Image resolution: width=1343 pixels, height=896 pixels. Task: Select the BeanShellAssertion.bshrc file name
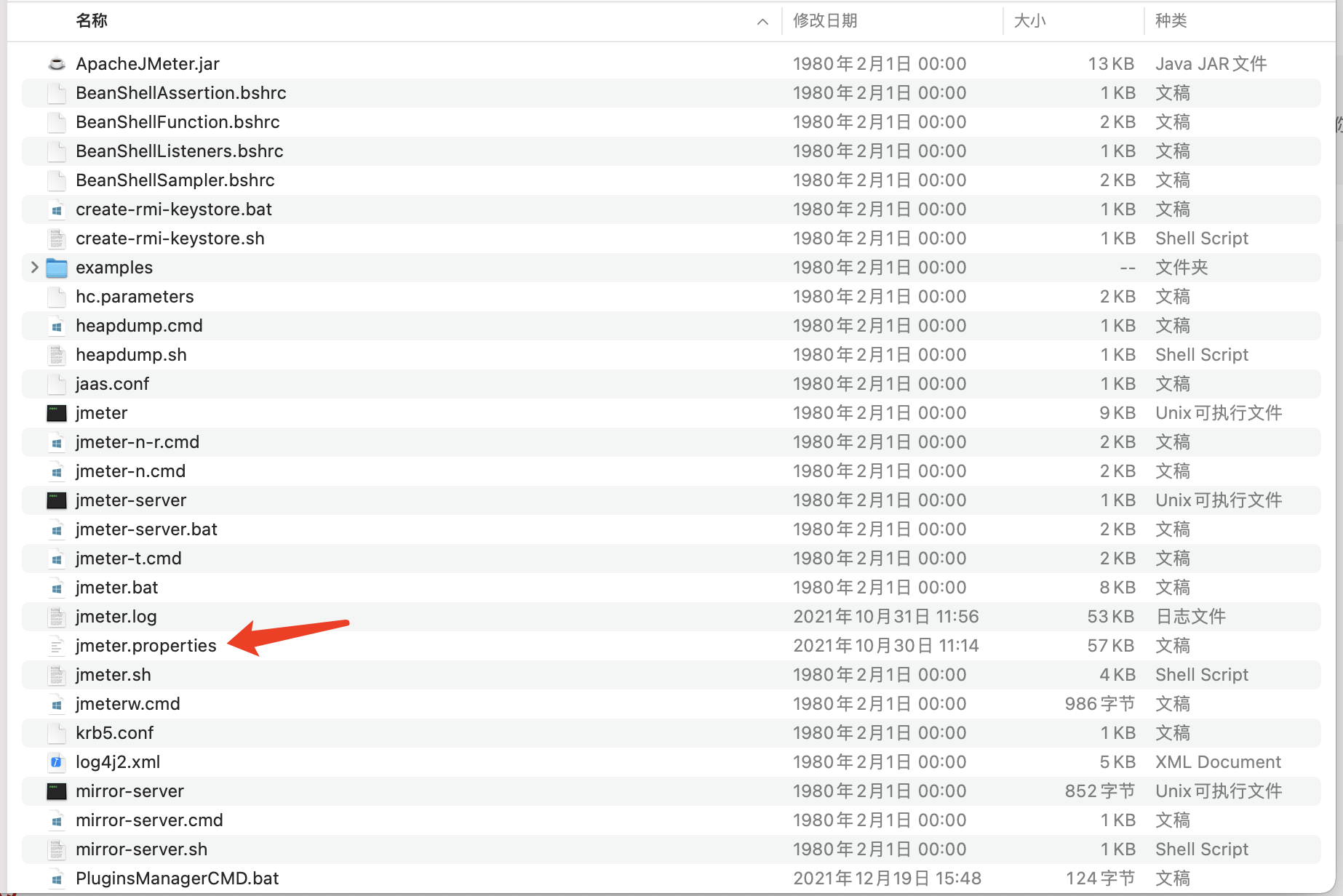(181, 93)
